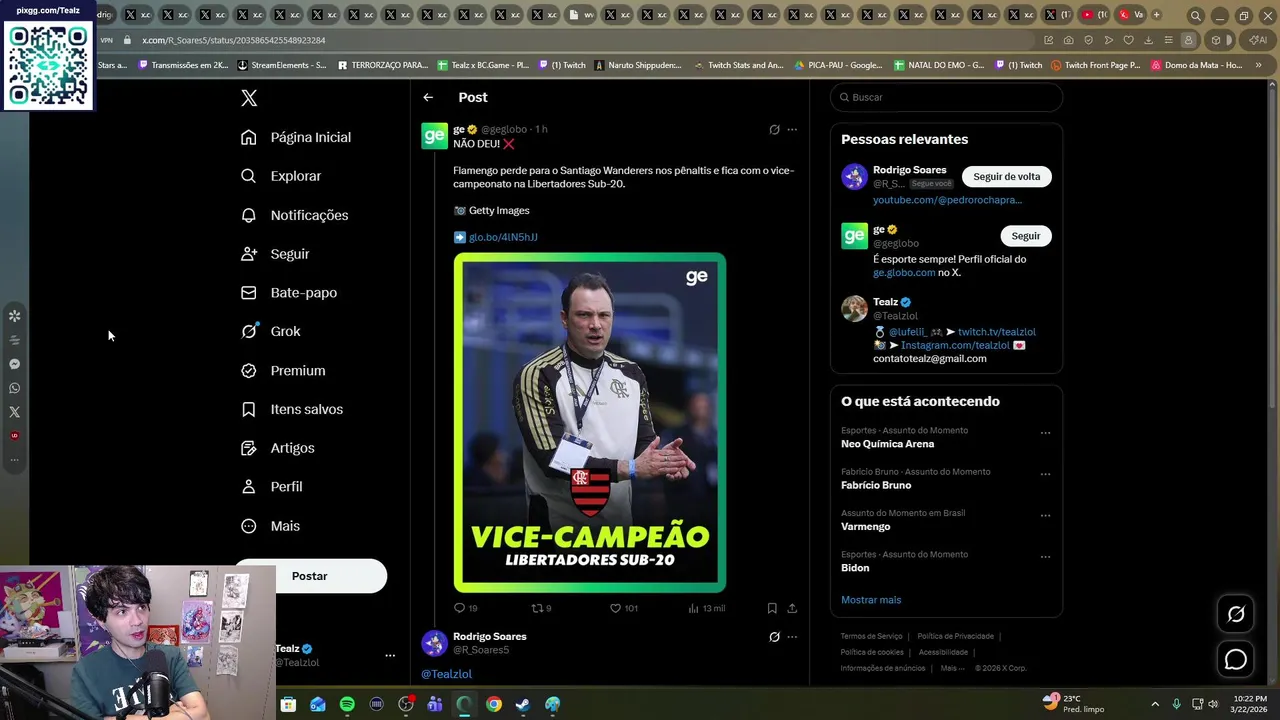Open Grok in the sidebar
This screenshot has height=720, width=1280.
point(270,331)
